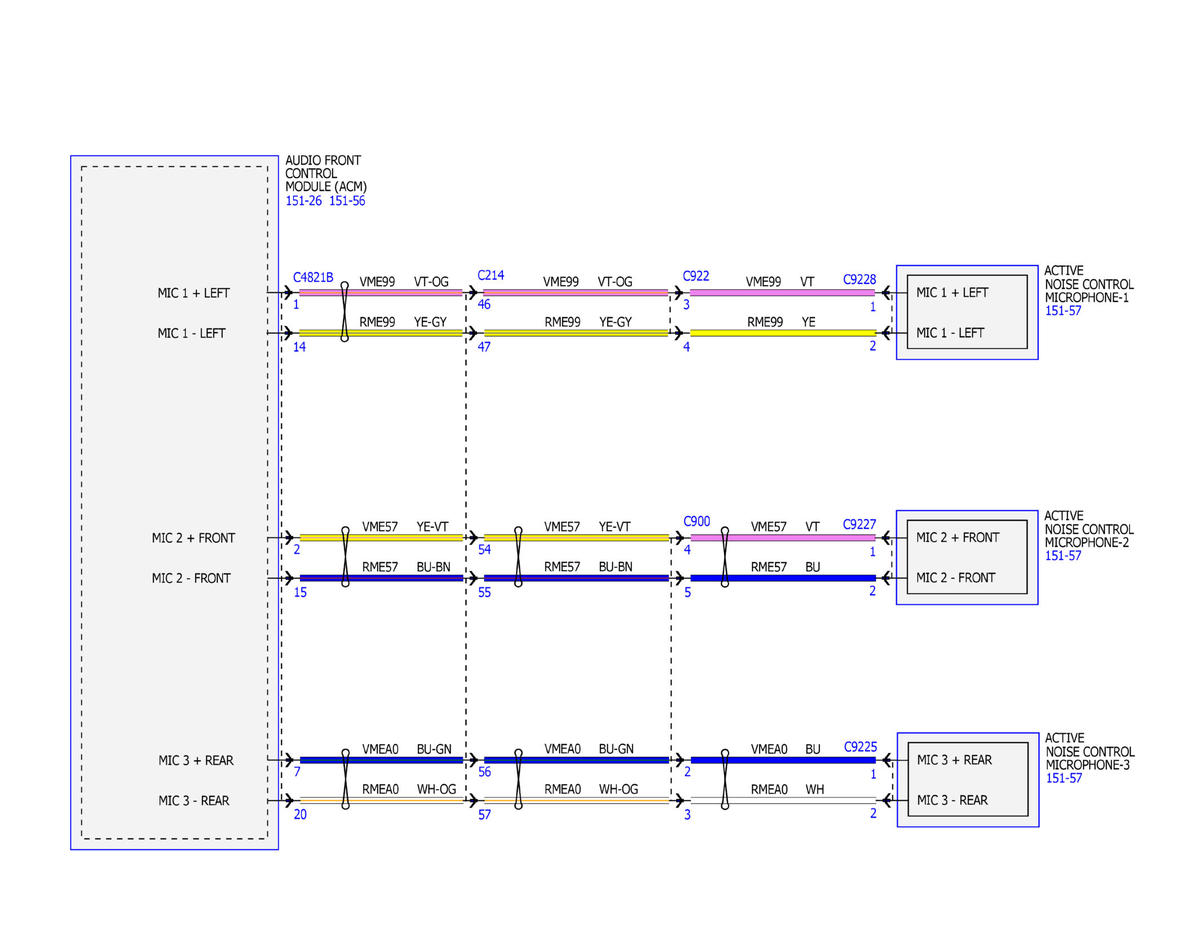The height and width of the screenshot is (927, 1200).
Task: Select the Active Noise Control Microphone-2 title
Action: [x=1089, y=529]
